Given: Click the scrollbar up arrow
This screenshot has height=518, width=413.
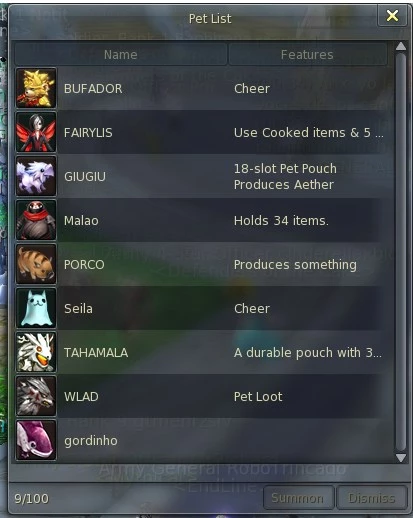Looking at the screenshot, I should click(401, 47).
